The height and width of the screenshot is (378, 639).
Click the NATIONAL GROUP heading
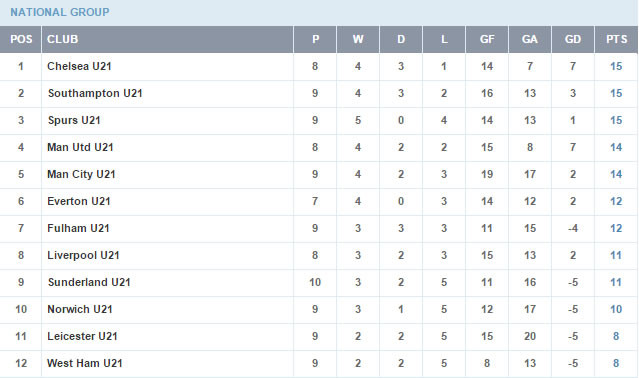coord(60,12)
